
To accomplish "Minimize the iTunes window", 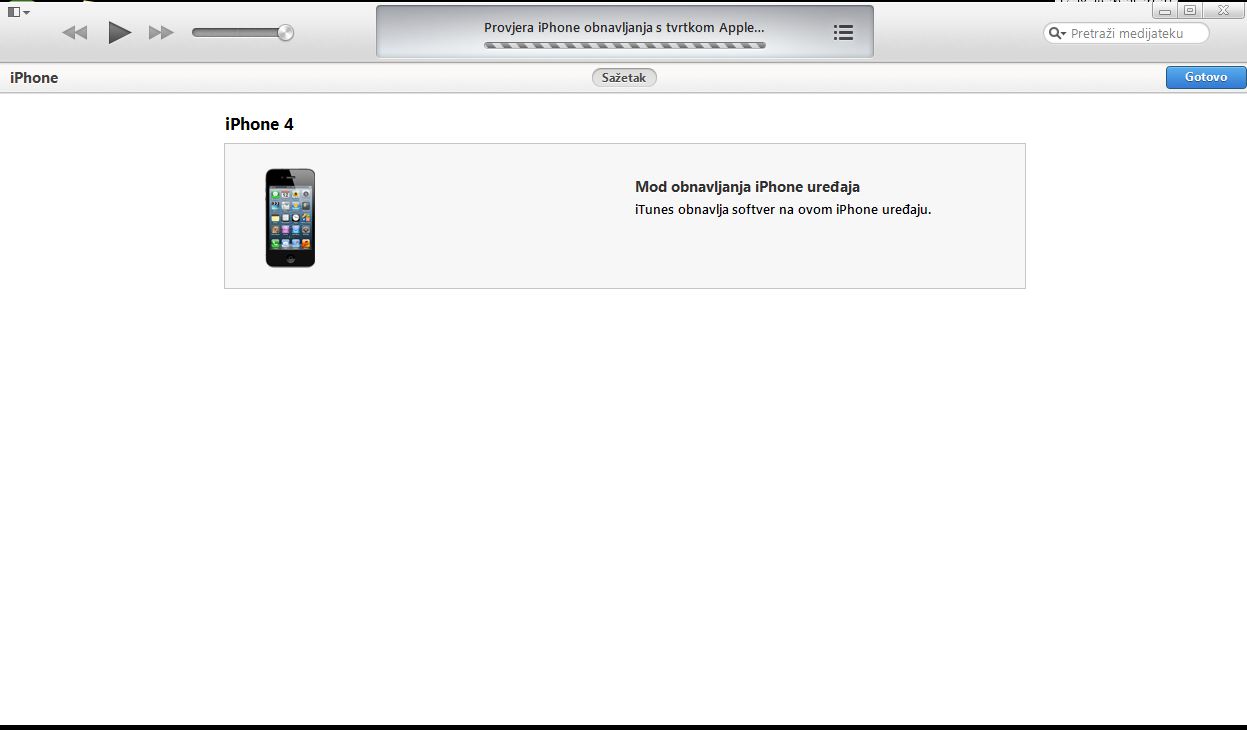I will tap(1165, 11).
